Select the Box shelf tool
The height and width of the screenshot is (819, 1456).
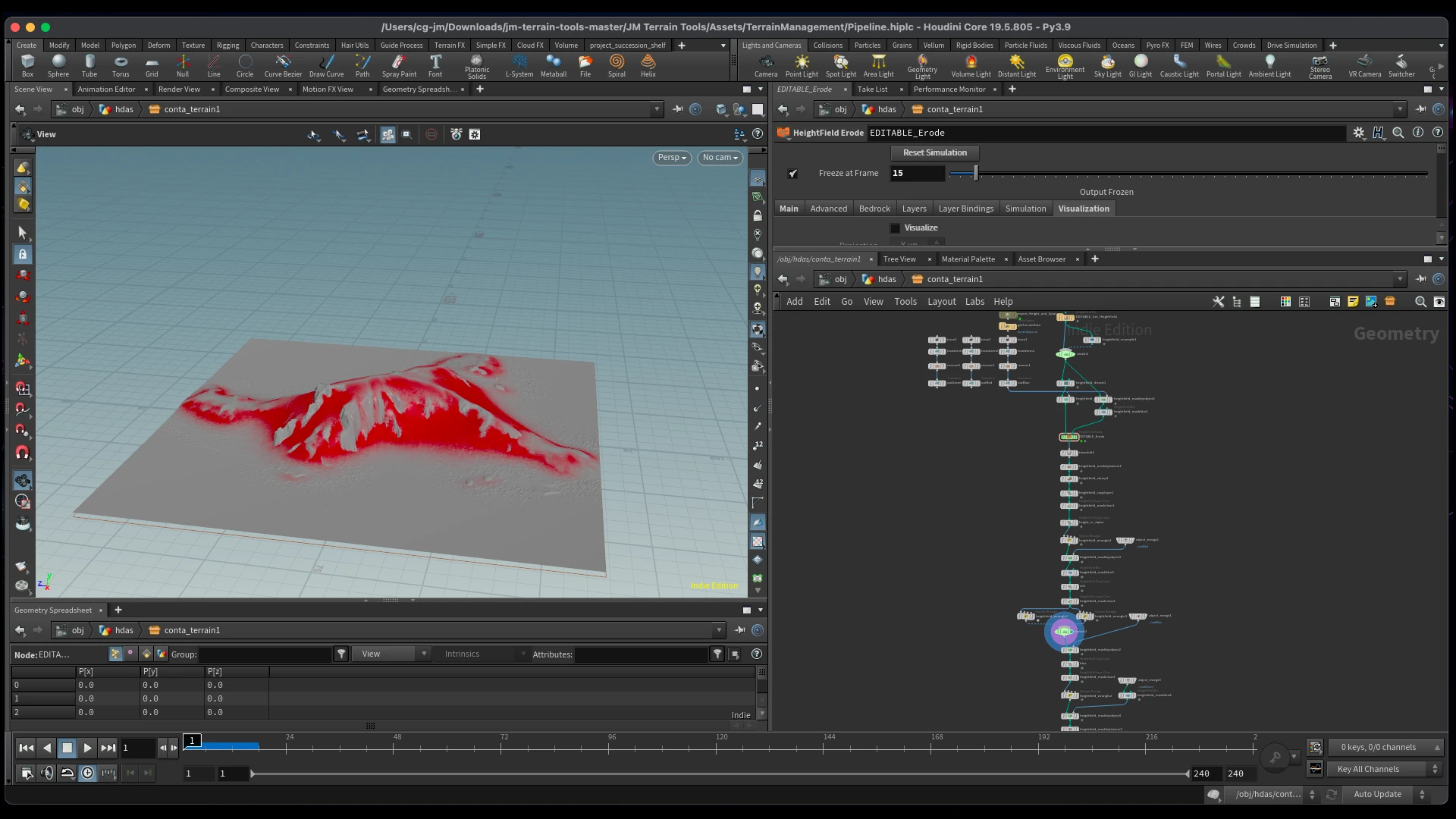coord(27,66)
